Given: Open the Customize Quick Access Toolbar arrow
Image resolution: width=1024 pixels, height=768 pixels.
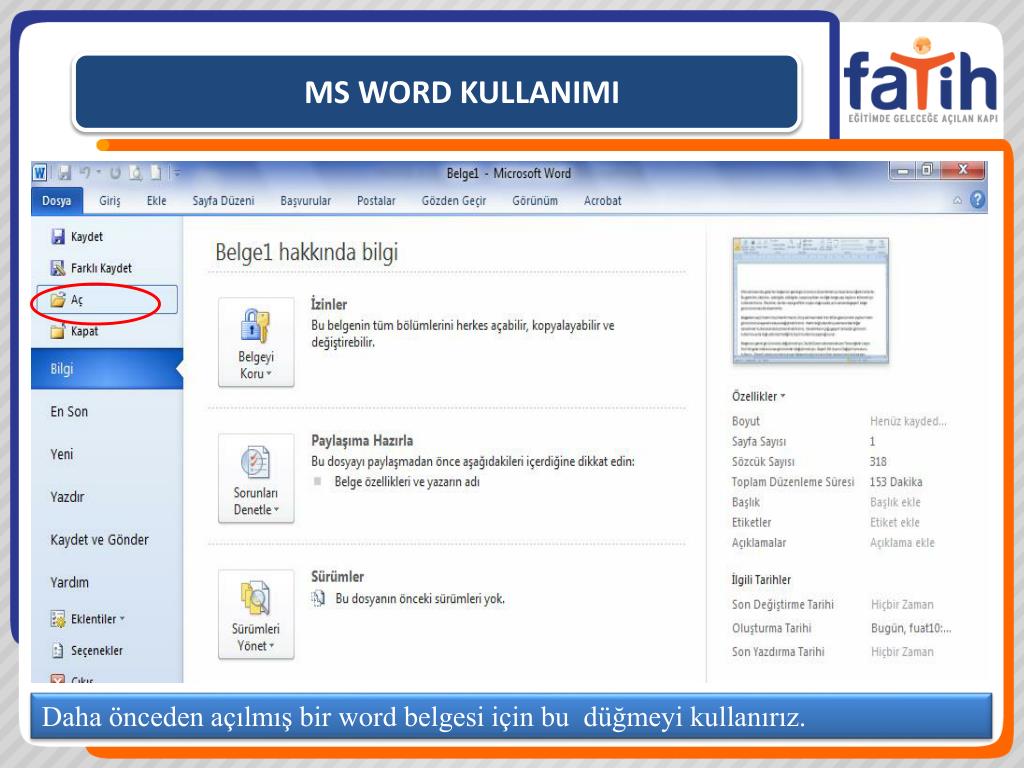Looking at the screenshot, I should coord(176,172).
